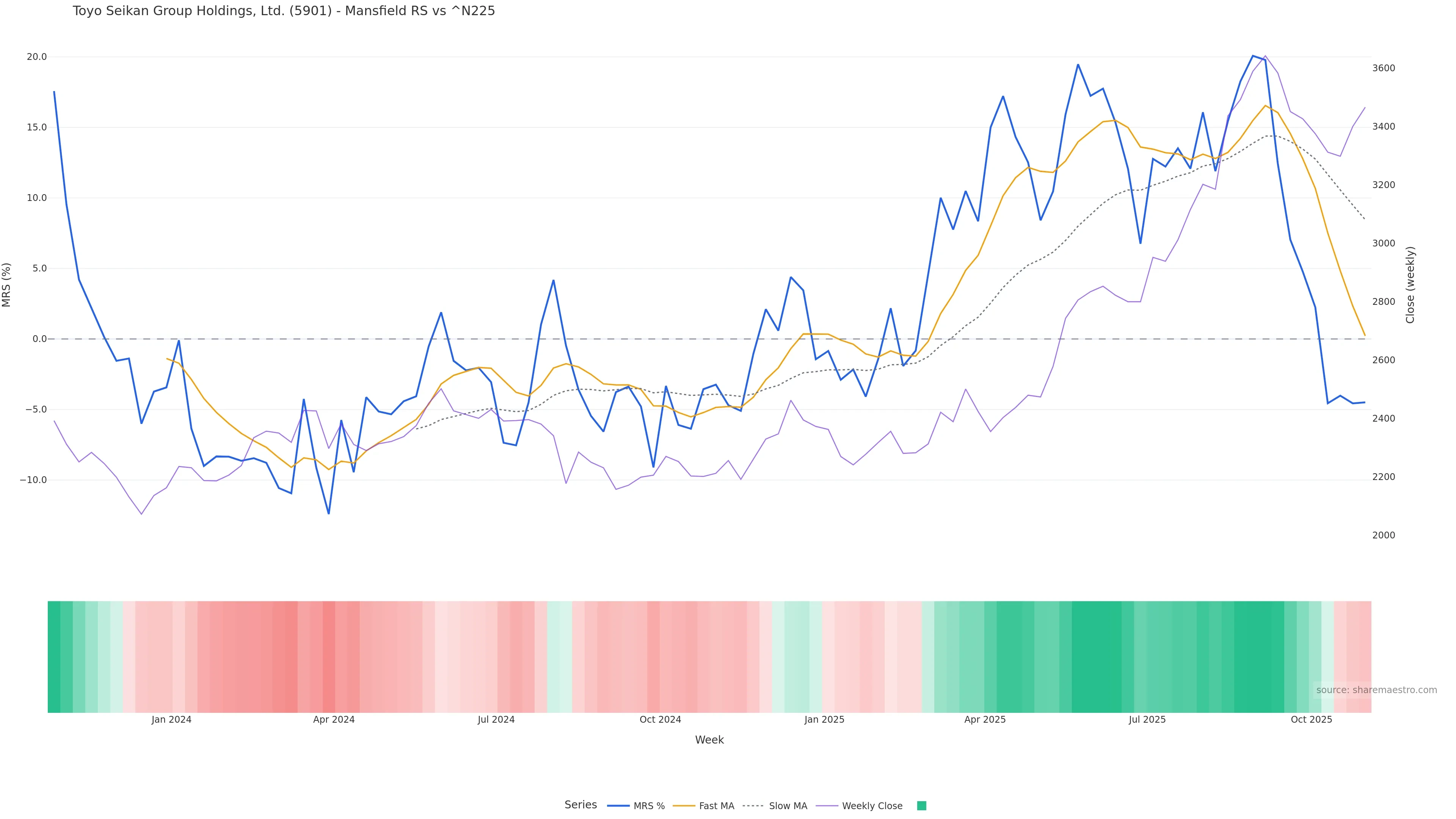Click the 'Oct 2025' x-axis tick label

click(x=1311, y=720)
